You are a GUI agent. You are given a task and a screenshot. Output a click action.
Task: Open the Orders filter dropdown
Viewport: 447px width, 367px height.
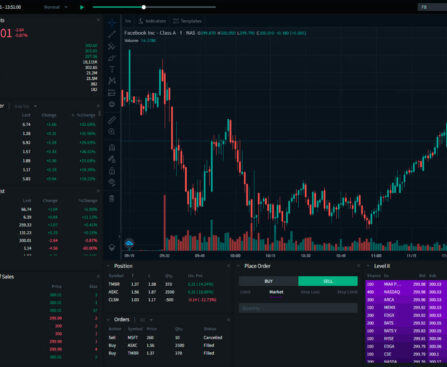coord(146,320)
